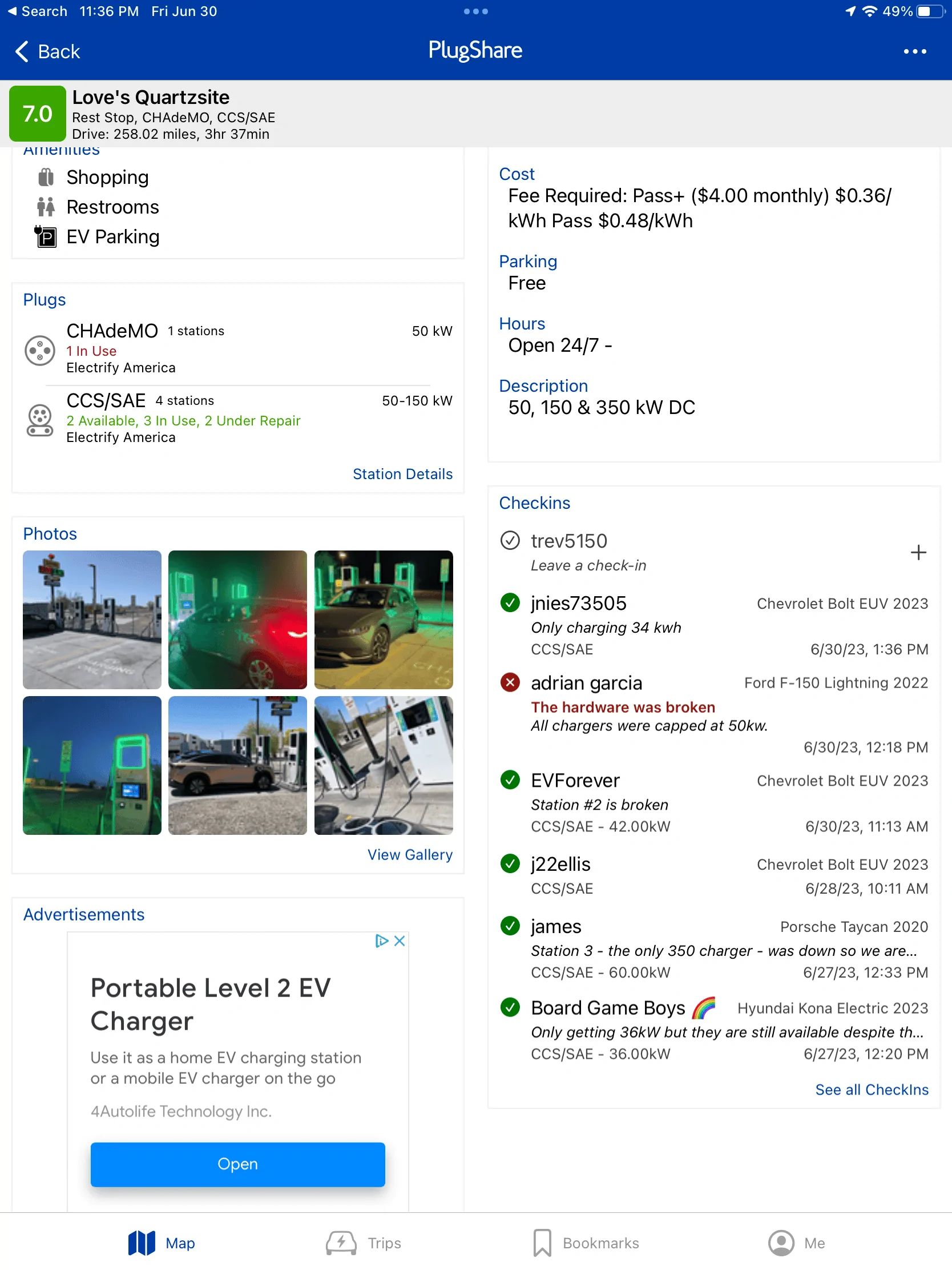Tap the three-dot more options icon
This screenshot has height=1270, width=952.
[914, 51]
